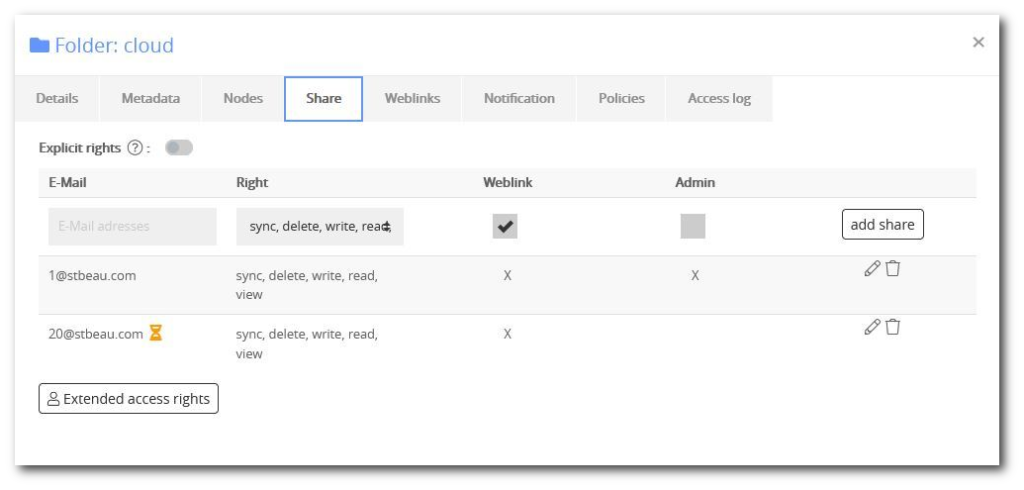Open the Right permissions dropdown
This screenshot has height=490, width=1024.
pyautogui.click(x=320, y=227)
